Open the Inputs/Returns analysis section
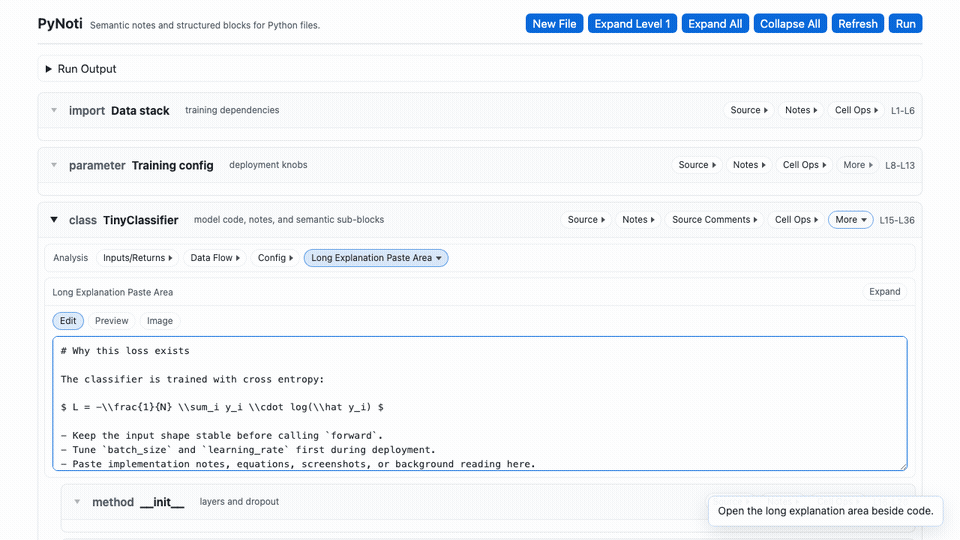 138,258
